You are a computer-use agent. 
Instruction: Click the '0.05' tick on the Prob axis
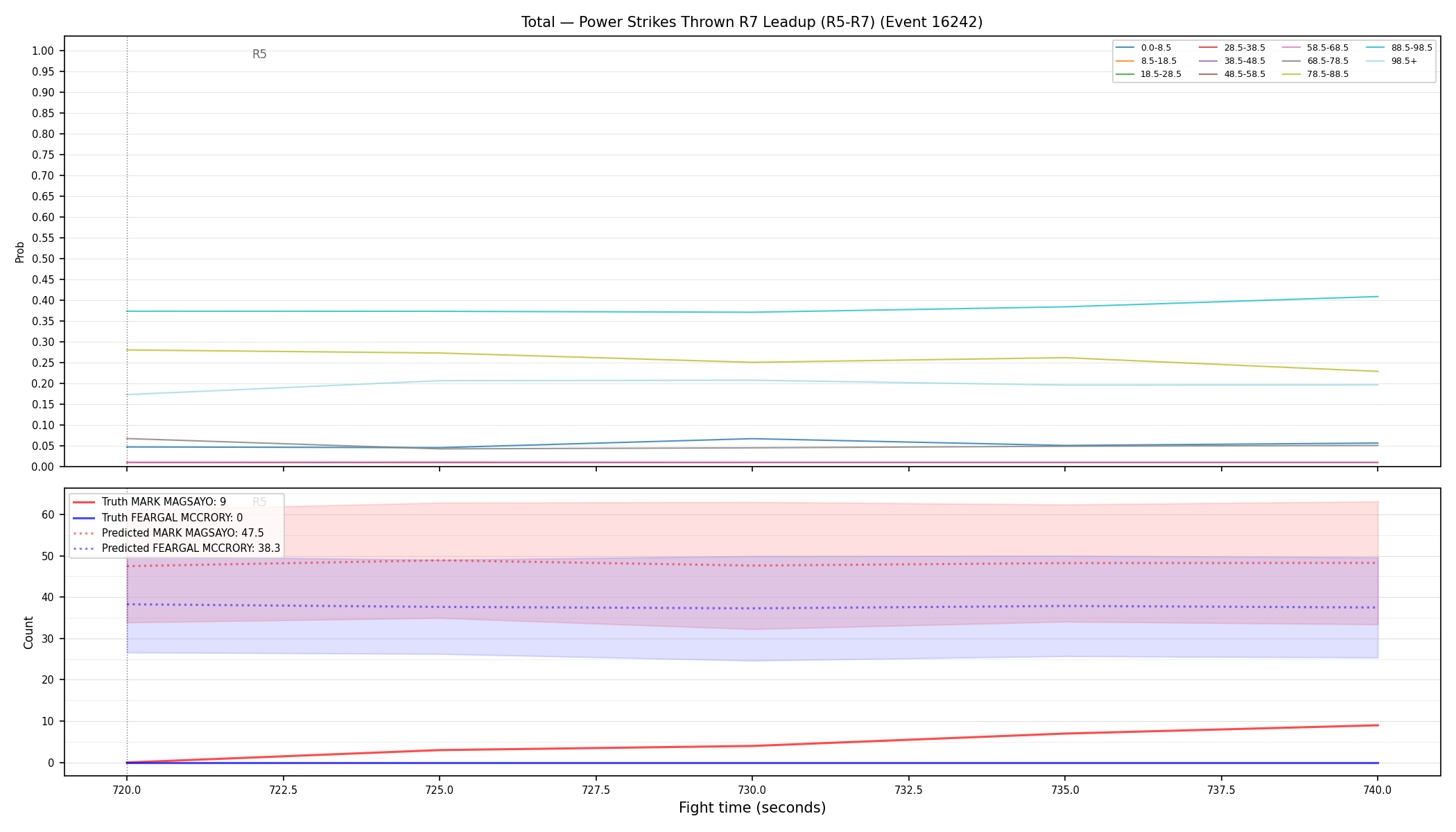[43, 447]
